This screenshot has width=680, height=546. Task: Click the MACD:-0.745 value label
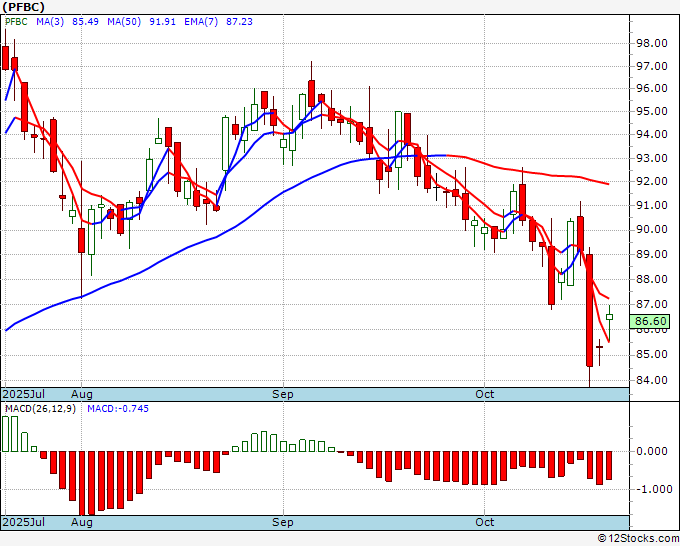pos(118,409)
